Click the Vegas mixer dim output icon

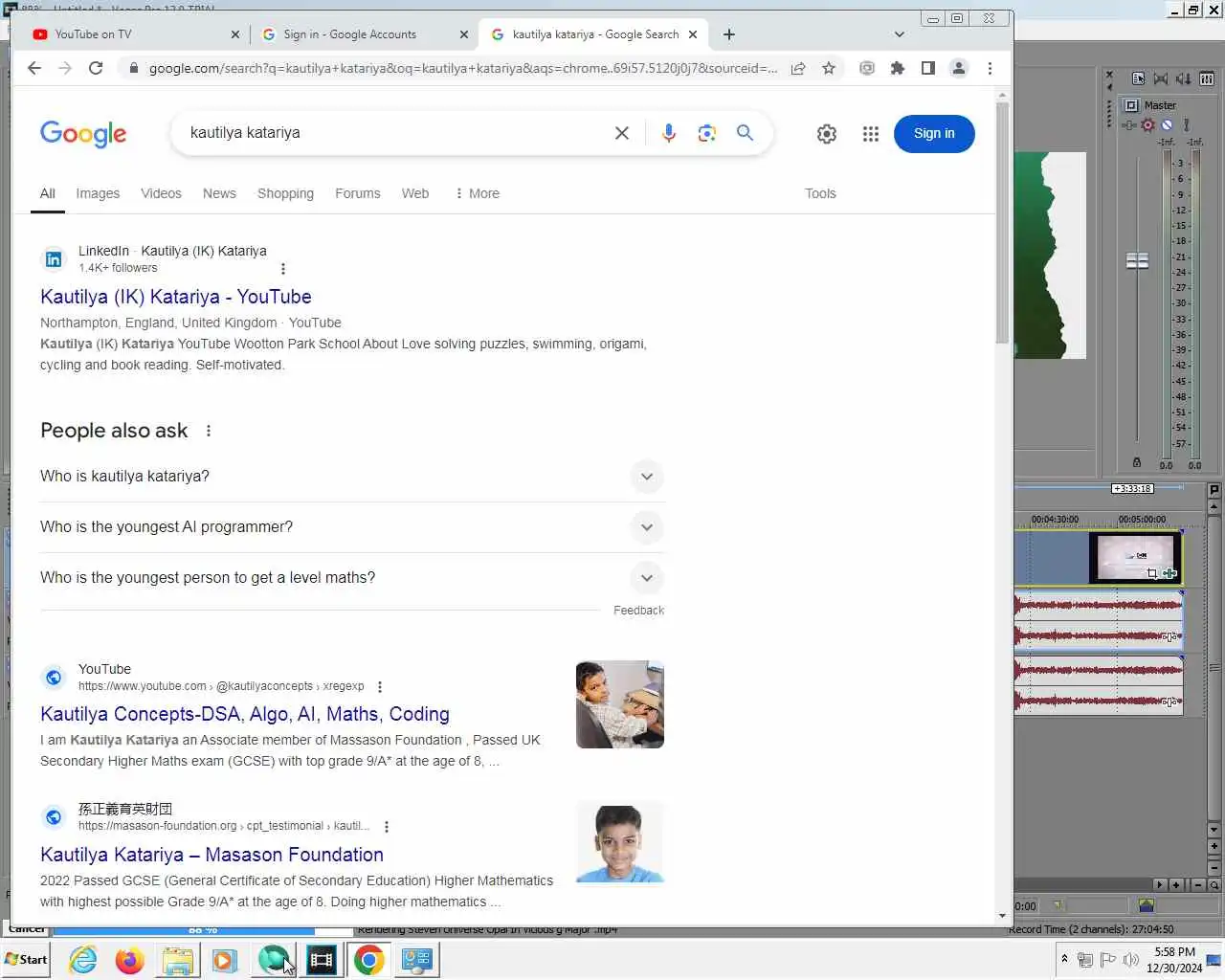(x=1184, y=78)
